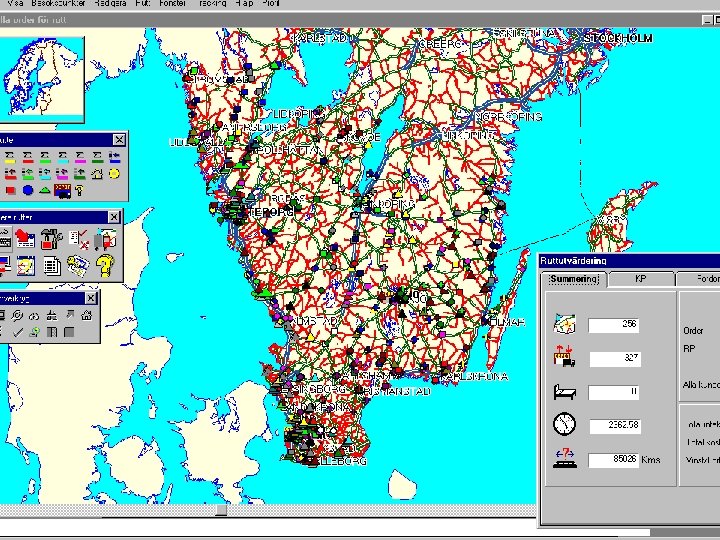Open the Profil menu
The width and height of the screenshot is (720, 540).
(271, 3)
